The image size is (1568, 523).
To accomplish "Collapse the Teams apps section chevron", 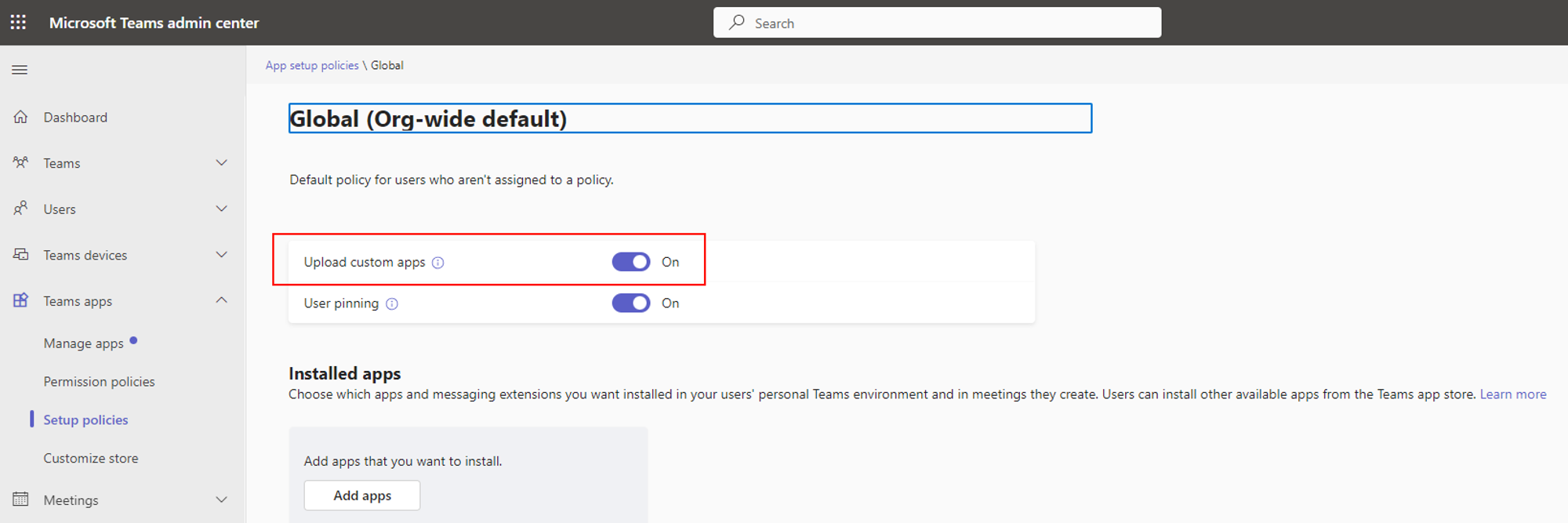I will (x=222, y=300).
